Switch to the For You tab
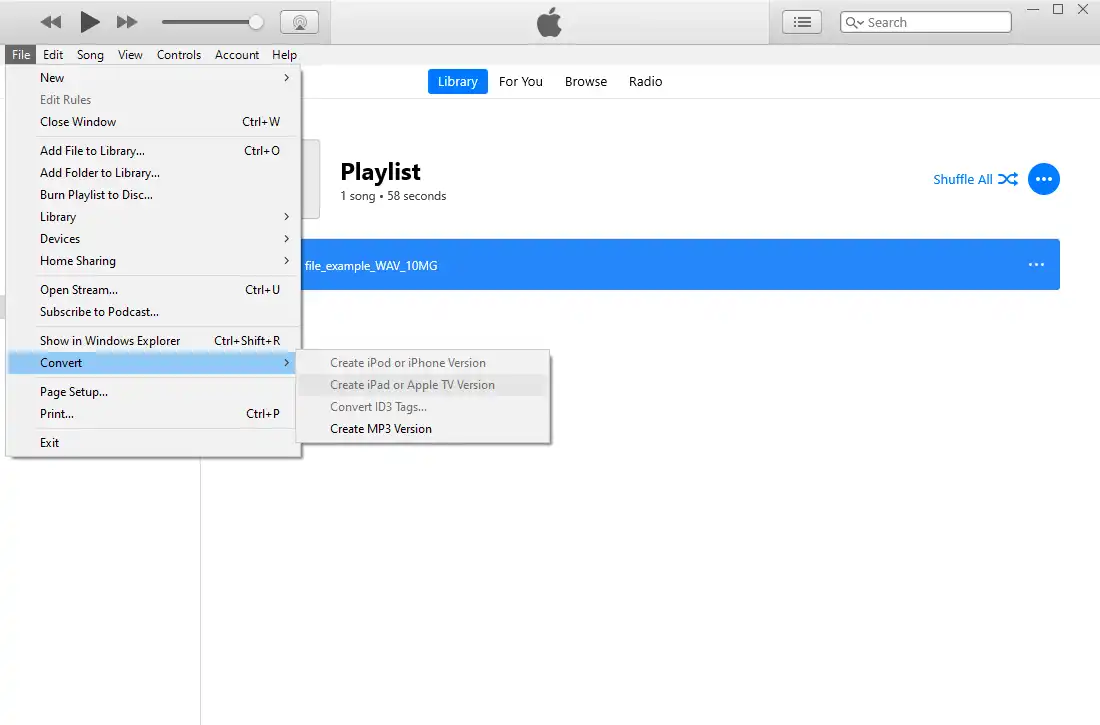 point(520,82)
